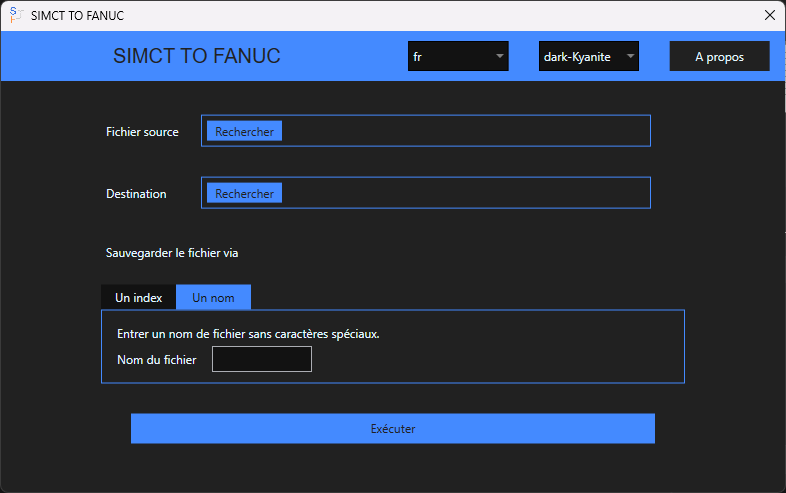Open the language dropdown showing fr
The width and height of the screenshot is (786, 493).
458,56
